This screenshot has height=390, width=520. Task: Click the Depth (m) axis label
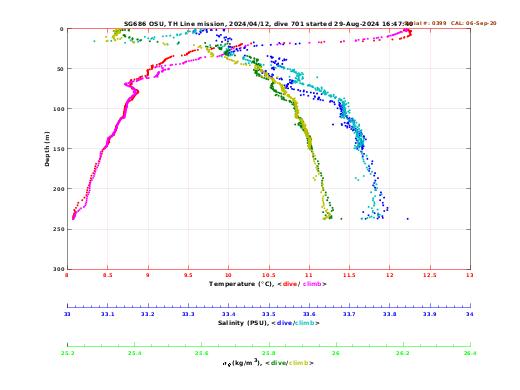point(47,149)
